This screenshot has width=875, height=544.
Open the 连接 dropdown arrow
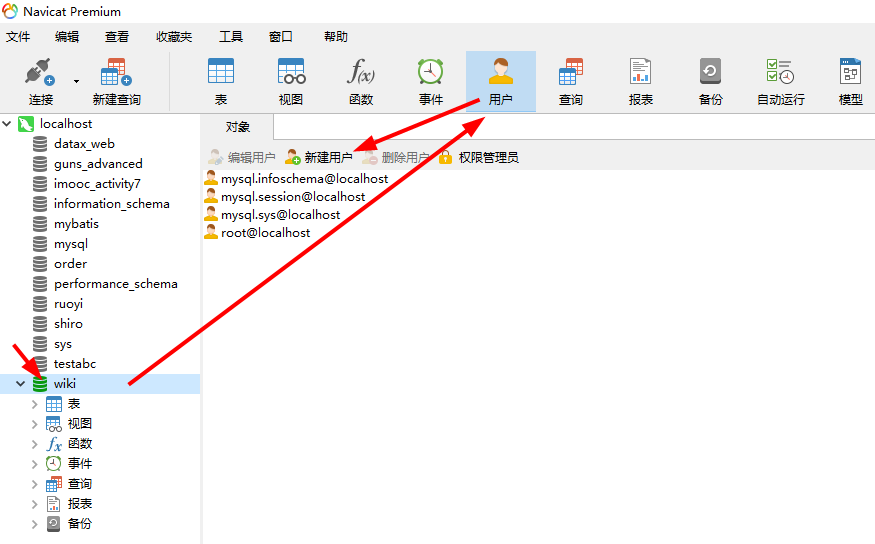coord(76,81)
